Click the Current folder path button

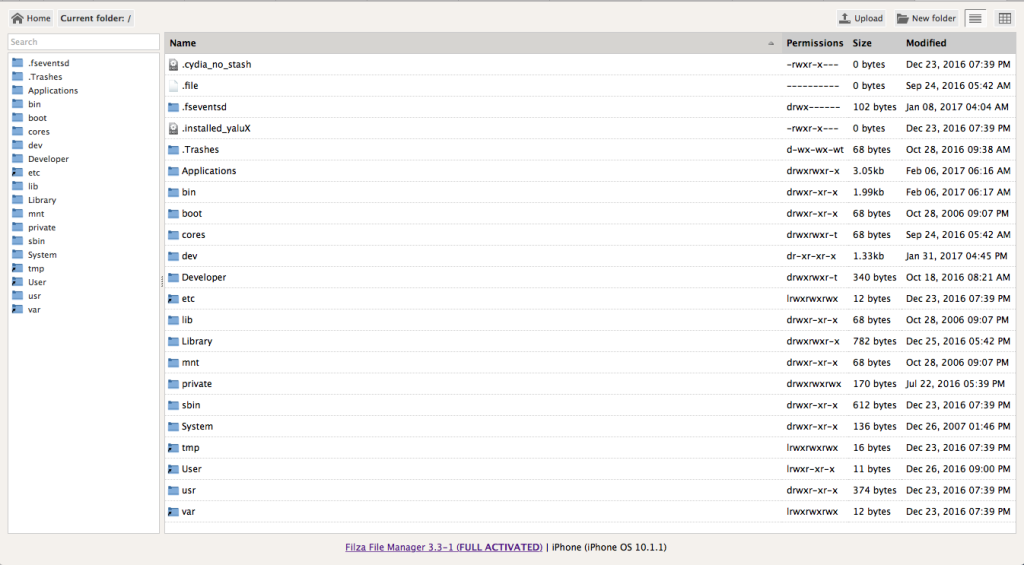pos(96,18)
